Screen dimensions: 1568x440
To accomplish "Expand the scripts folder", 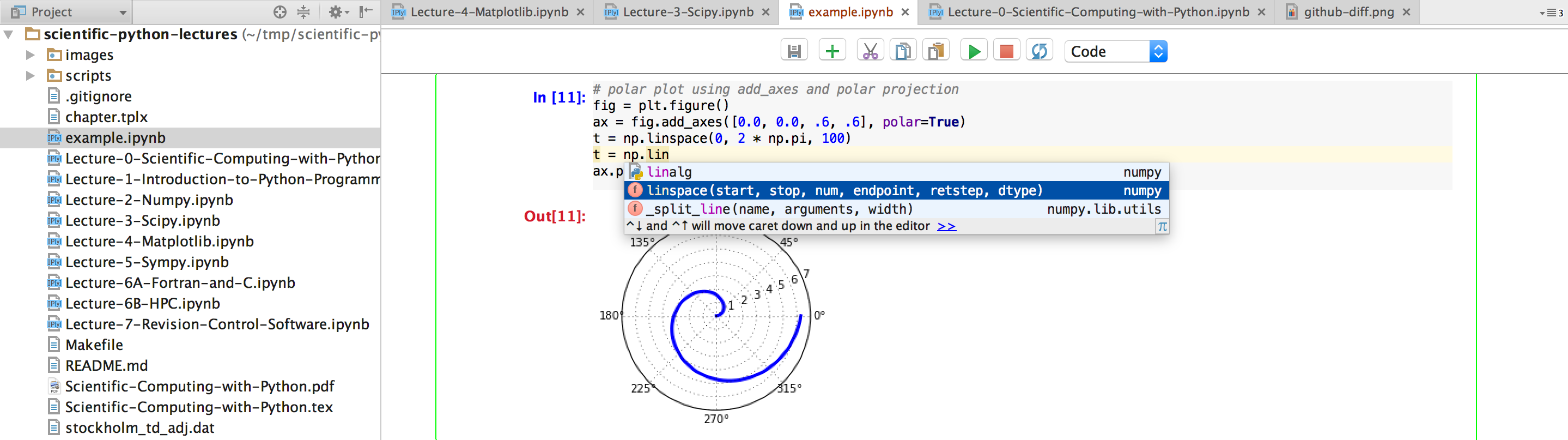I will pyautogui.click(x=30, y=76).
